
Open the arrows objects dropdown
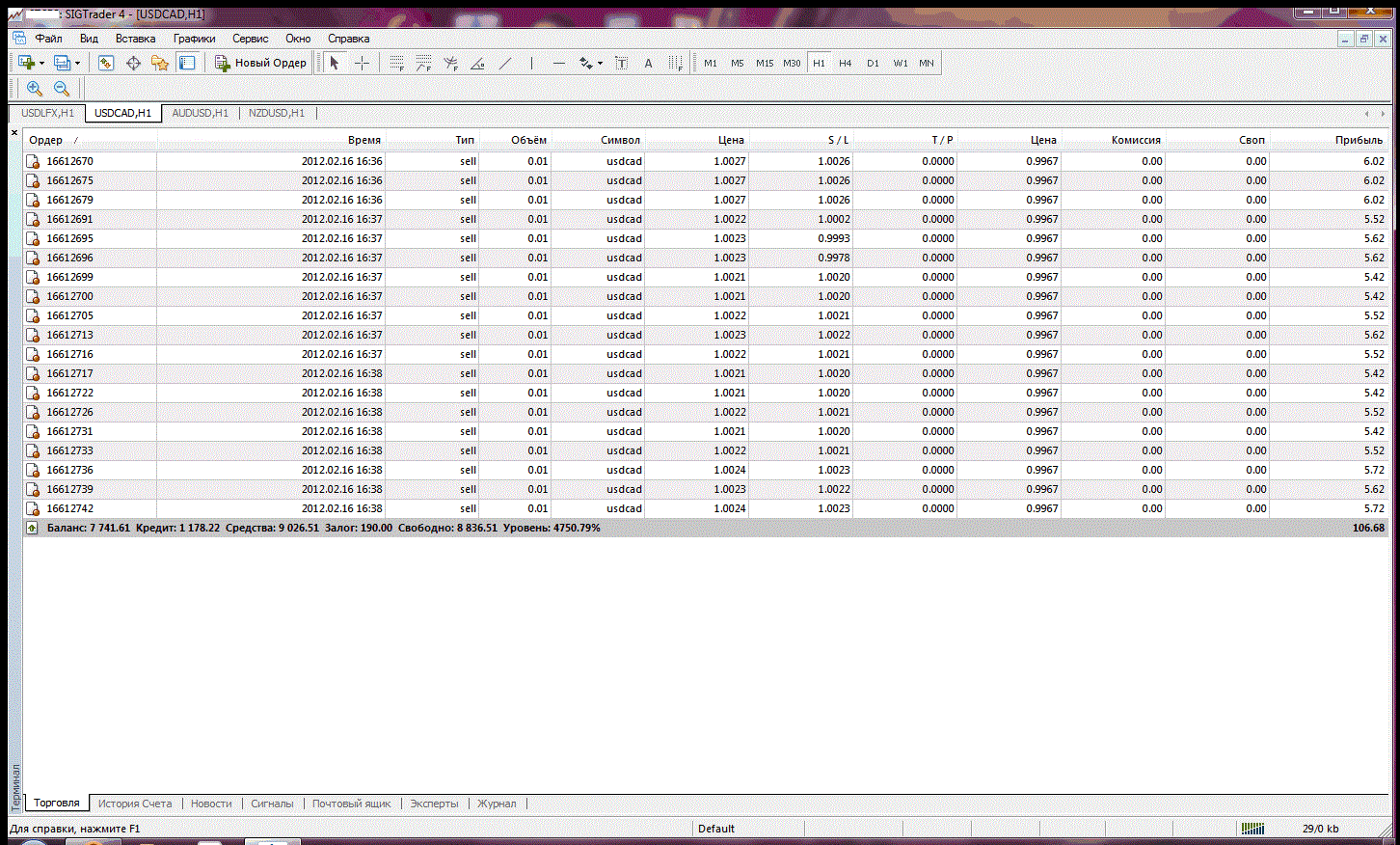point(600,63)
